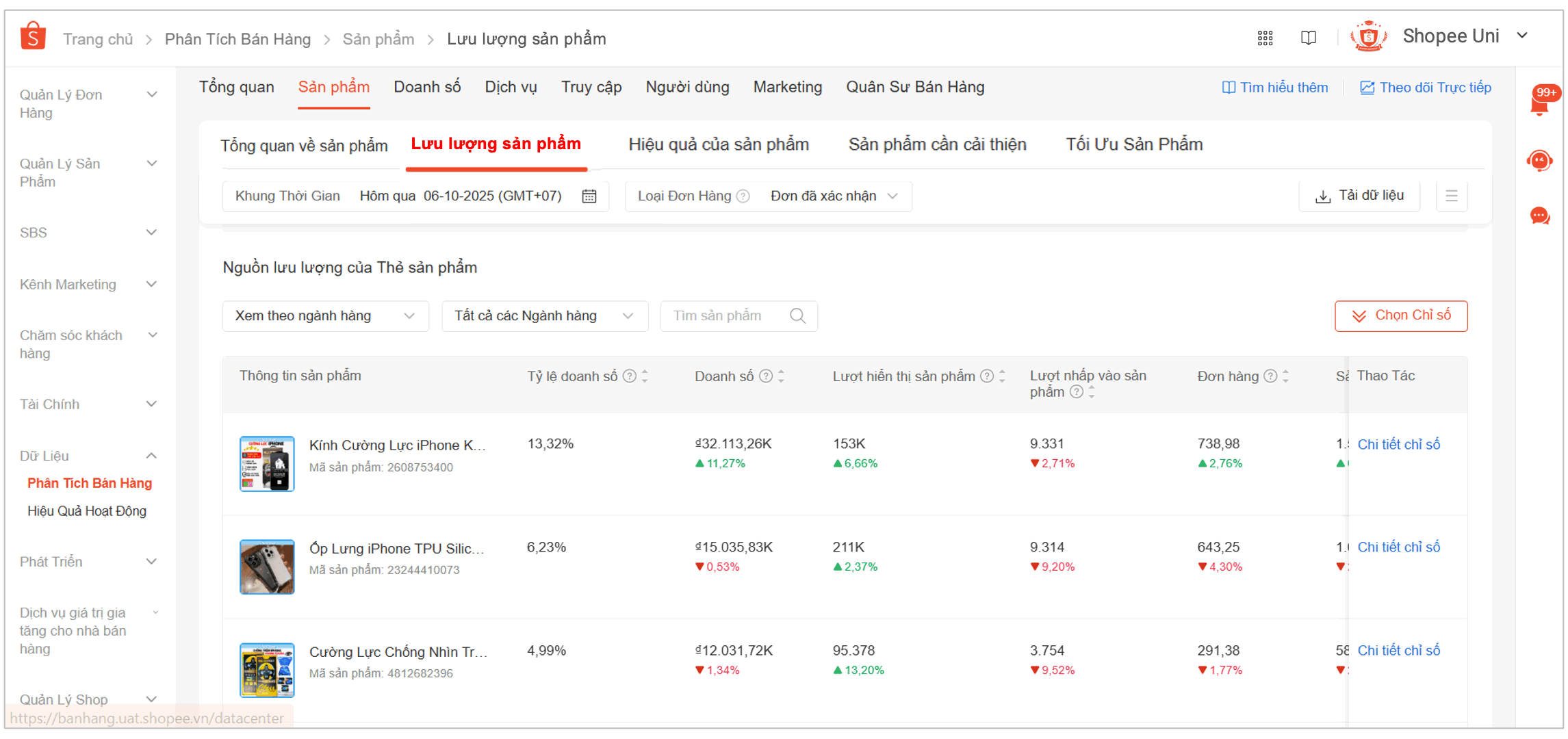Open the customer support headset icon
This screenshot has width=1568, height=739.
pyautogui.click(x=1539, y=161)
